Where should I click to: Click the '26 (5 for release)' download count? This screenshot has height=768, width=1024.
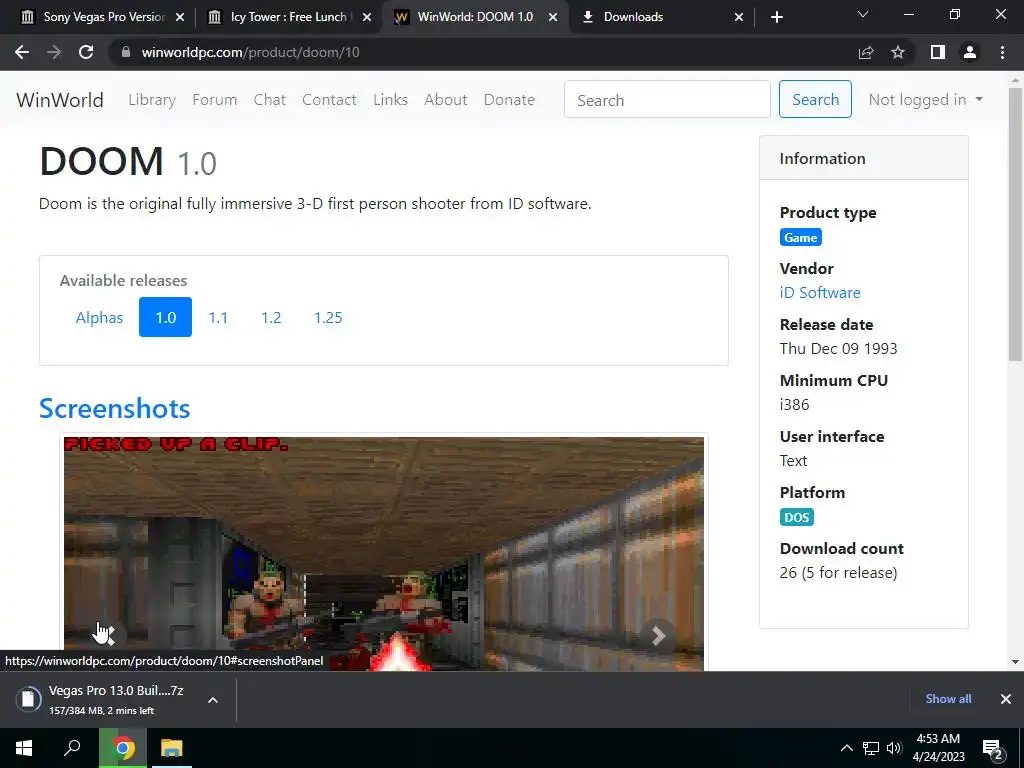click(x=839, y=573)
